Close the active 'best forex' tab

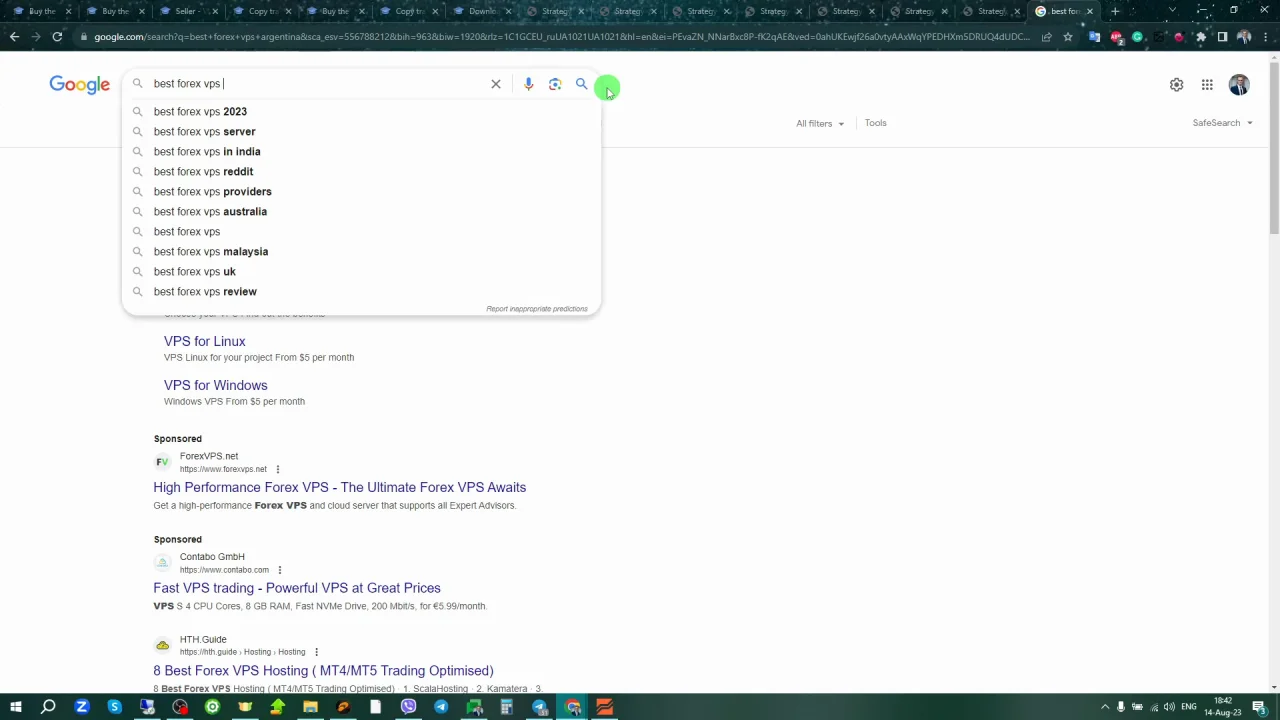click(x=1090, y=11)
